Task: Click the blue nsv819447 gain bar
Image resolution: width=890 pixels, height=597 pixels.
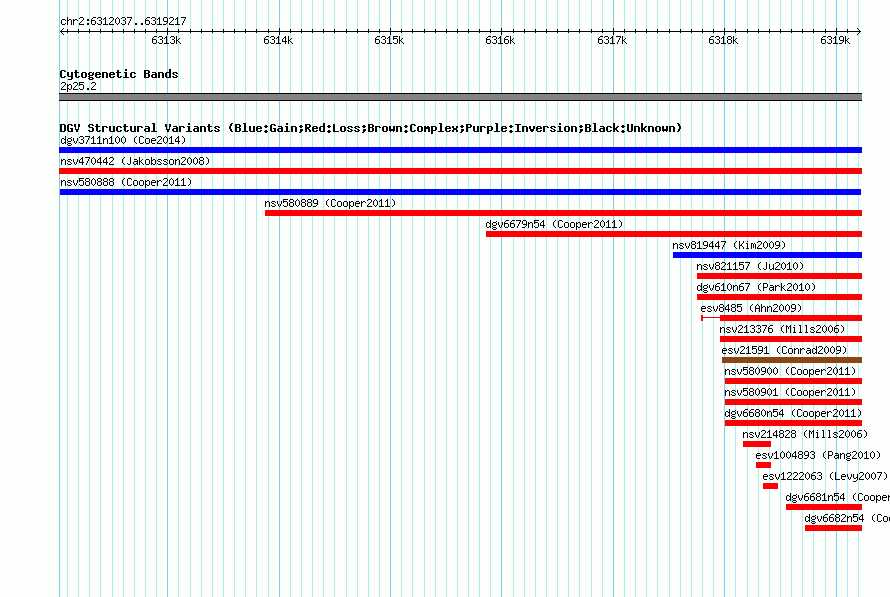Action: [767, 255]
